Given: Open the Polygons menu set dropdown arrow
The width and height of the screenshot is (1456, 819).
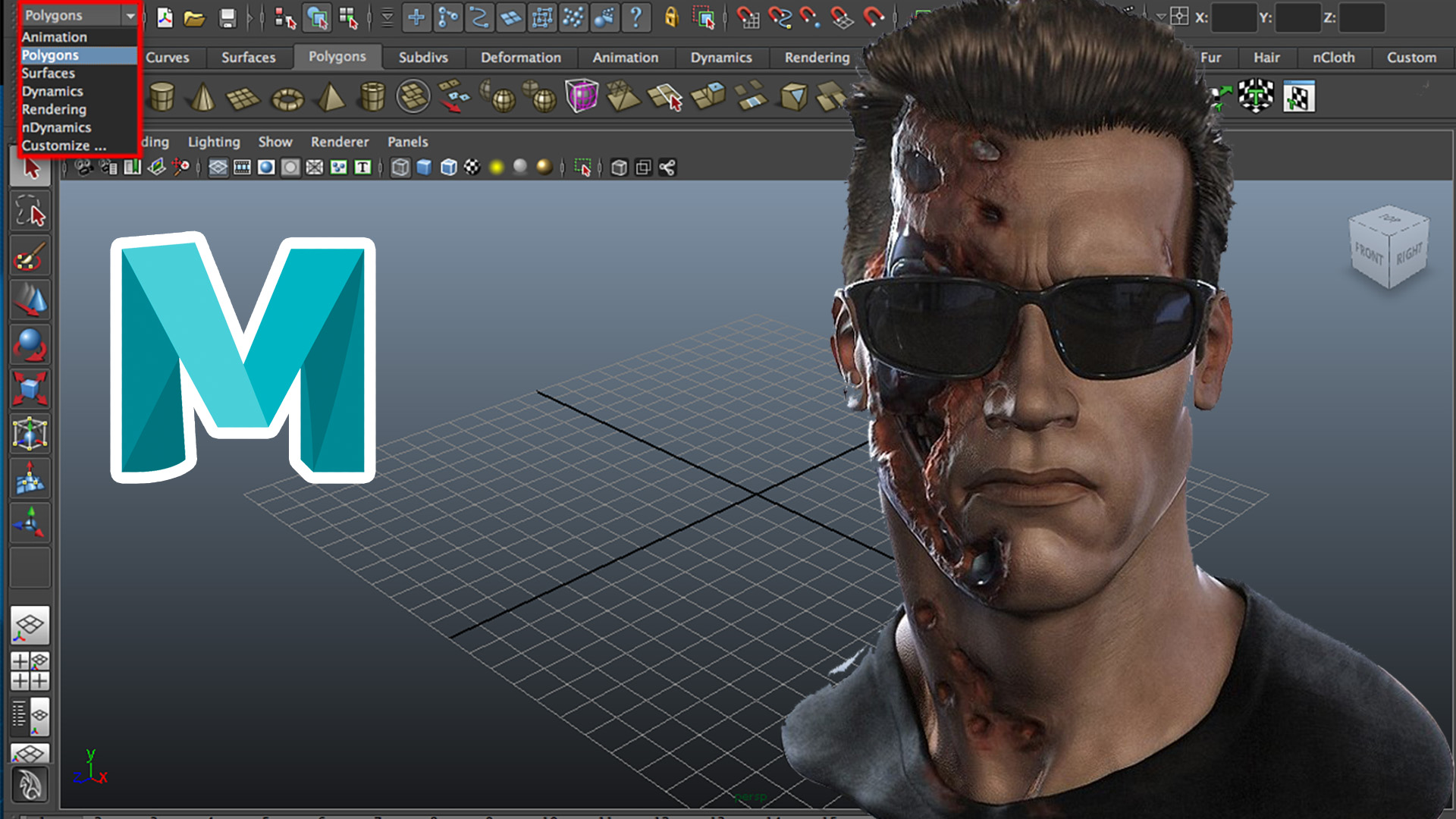Looking at the screenshot, I should (130, 15).
